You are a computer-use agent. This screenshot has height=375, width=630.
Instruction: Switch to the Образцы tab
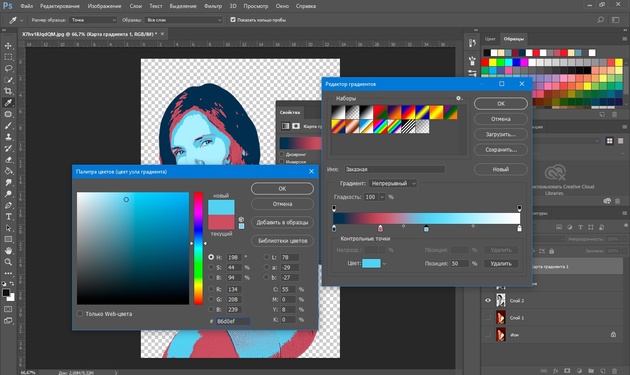click(x=513, y=39)
